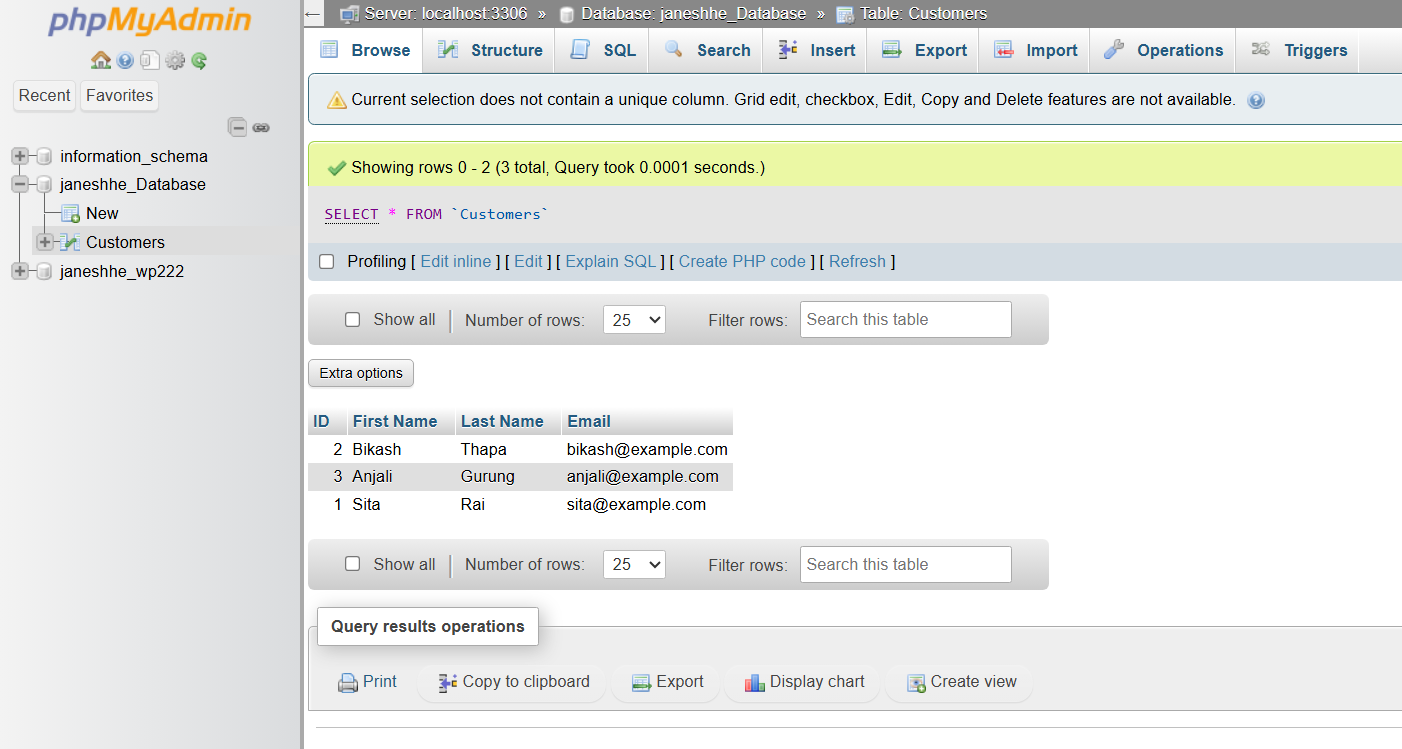Open help icon beside unique column warning
Viewport: 1402px width, 749px height.
[1256, 100]
